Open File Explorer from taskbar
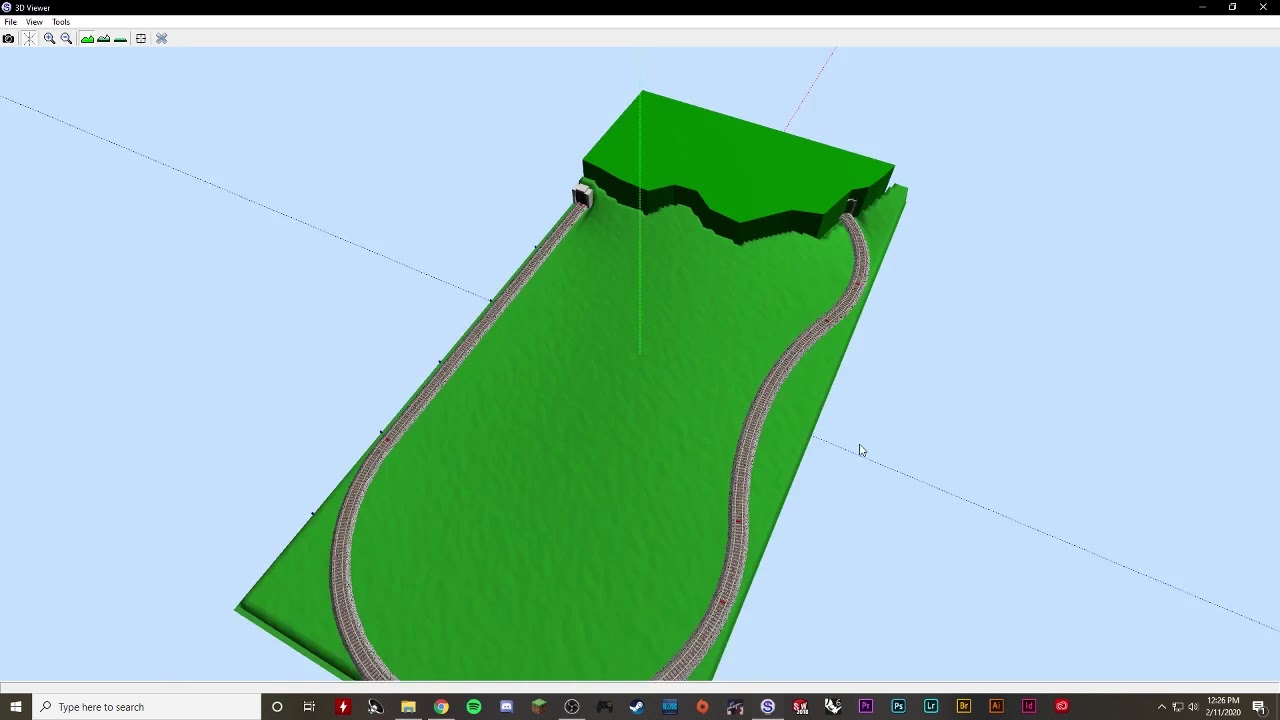The width and height of the screenshot is (1280, 720). coord(408,707)
